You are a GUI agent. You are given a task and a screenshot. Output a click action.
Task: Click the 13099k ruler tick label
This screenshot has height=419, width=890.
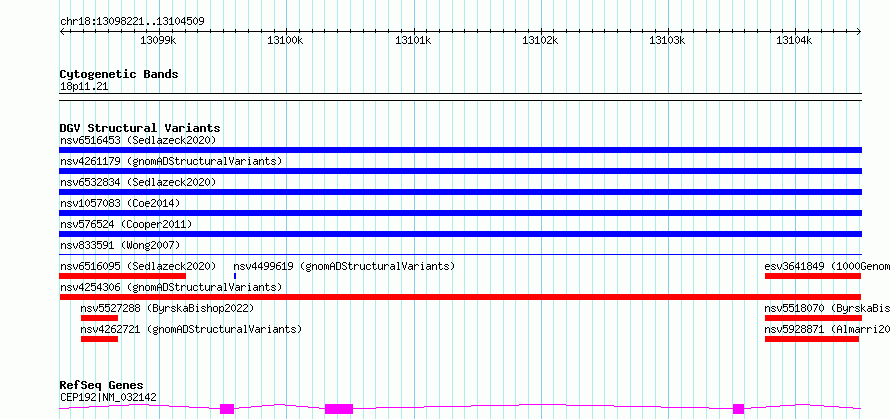tap(158, 41)
